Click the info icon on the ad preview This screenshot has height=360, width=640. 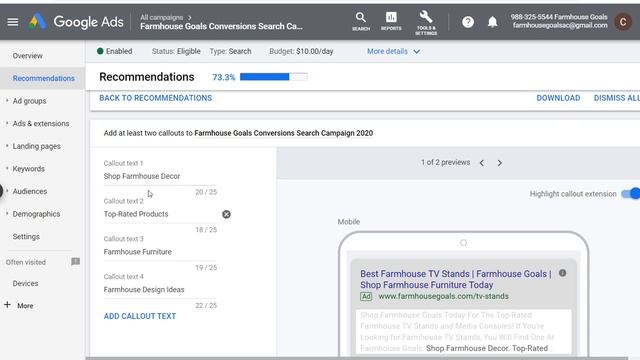pyautogui.click(x=562, y=273)
